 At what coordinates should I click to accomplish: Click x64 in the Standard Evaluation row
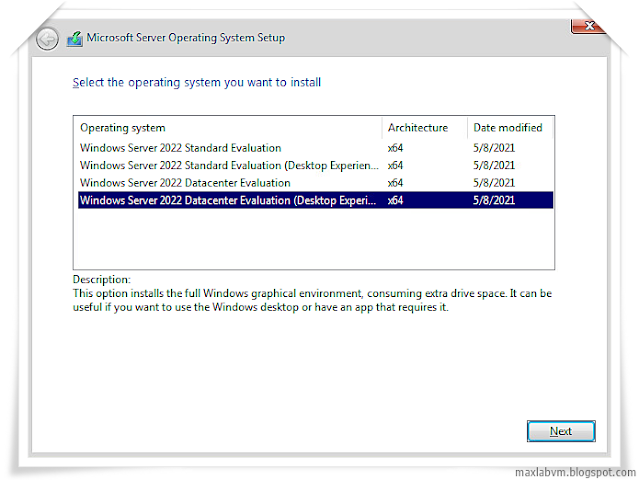click(395, 148)
